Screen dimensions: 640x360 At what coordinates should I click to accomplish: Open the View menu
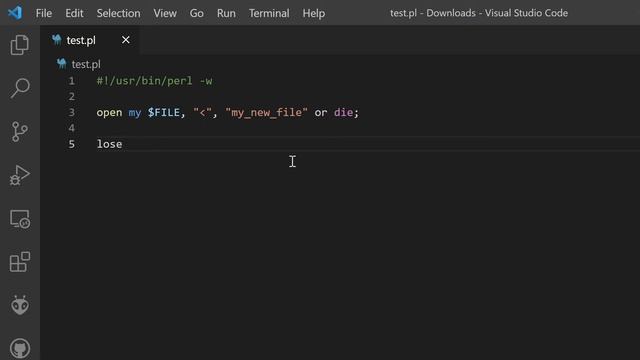coord(165,13)
